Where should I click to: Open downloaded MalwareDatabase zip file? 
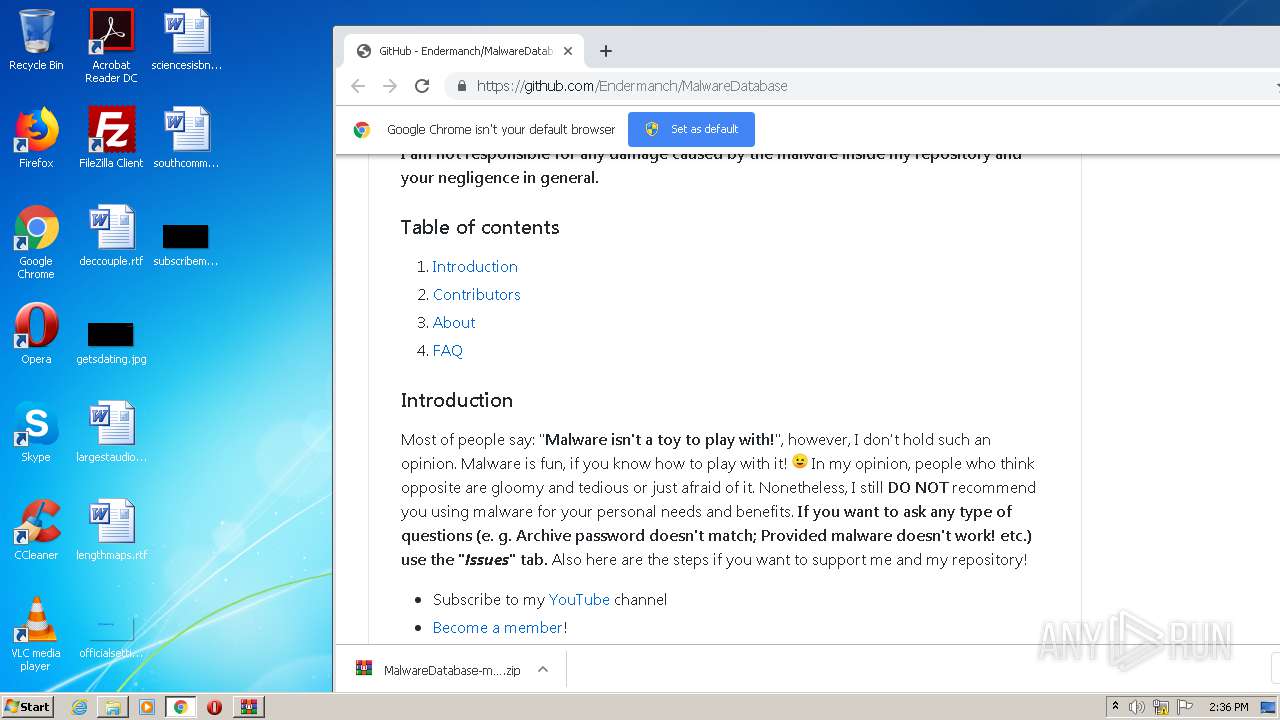pos(440,670)
